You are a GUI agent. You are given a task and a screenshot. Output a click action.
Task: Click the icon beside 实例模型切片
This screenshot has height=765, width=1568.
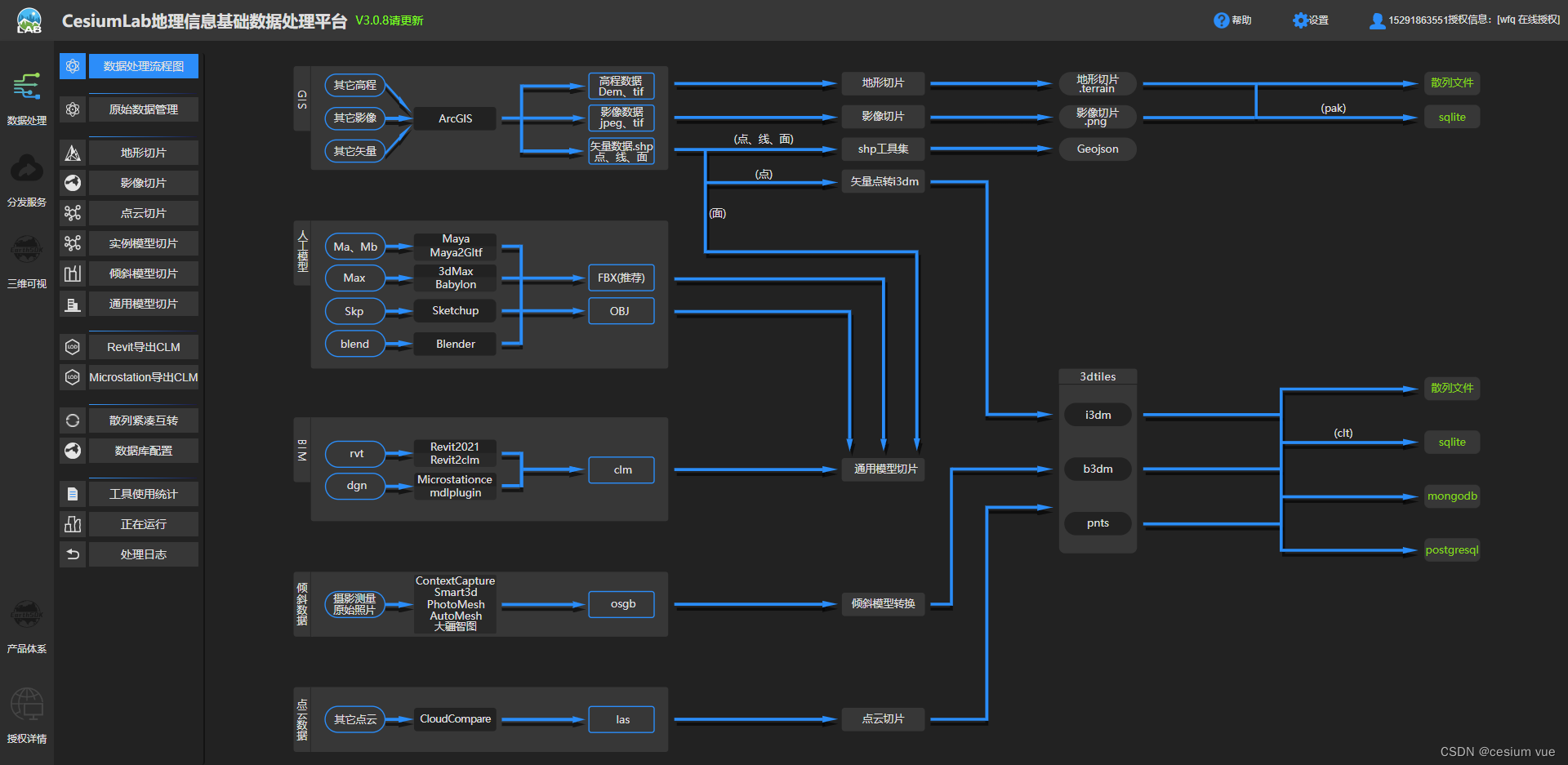click(73, 243)
